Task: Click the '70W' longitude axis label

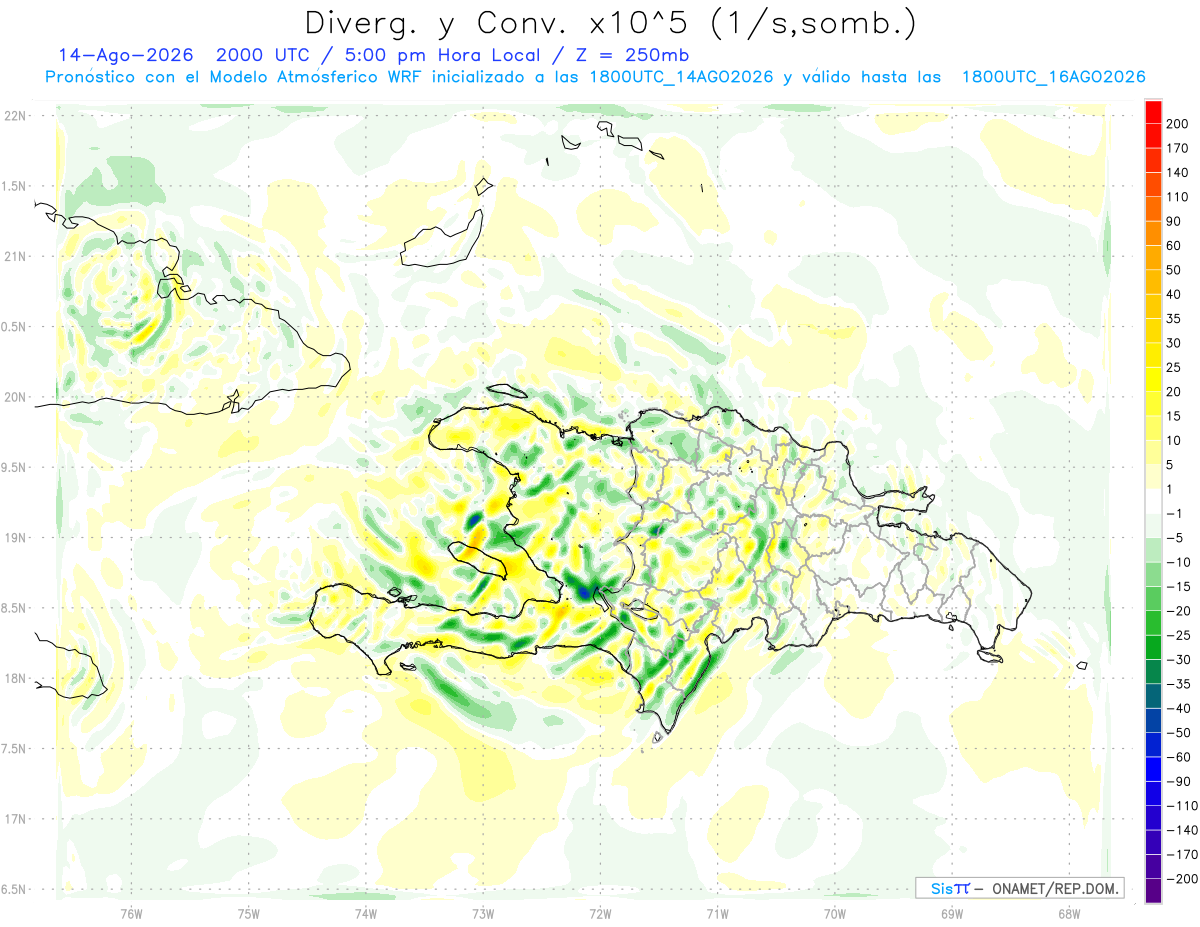Action: pos(834,913)
